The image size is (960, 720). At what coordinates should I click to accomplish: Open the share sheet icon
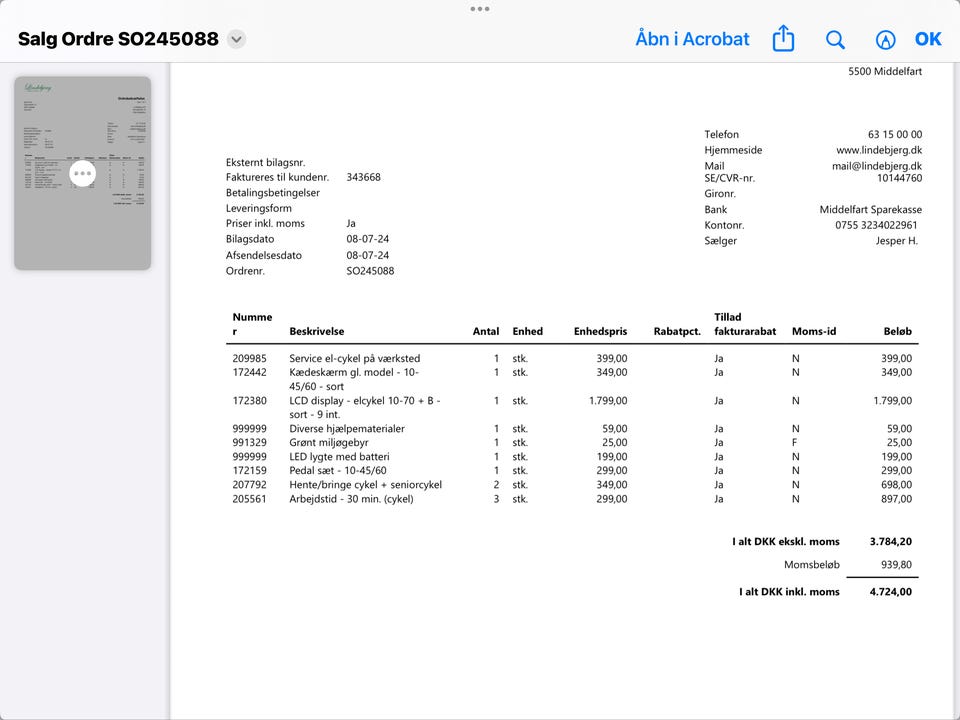pyautogui.click(x=783, y=39)
